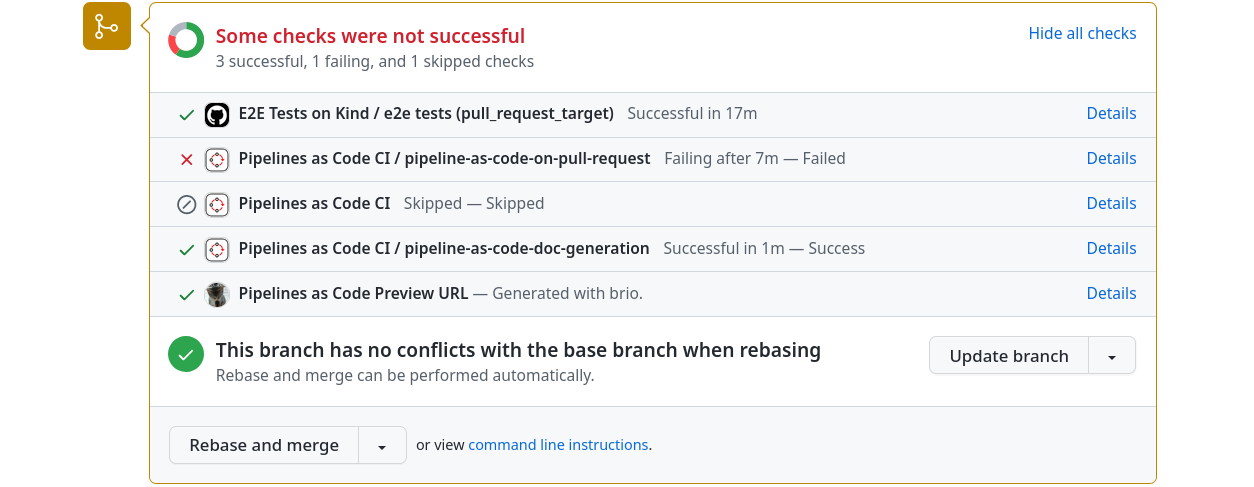
Task: Click the git merge icon badge
Action: (107, 26)
